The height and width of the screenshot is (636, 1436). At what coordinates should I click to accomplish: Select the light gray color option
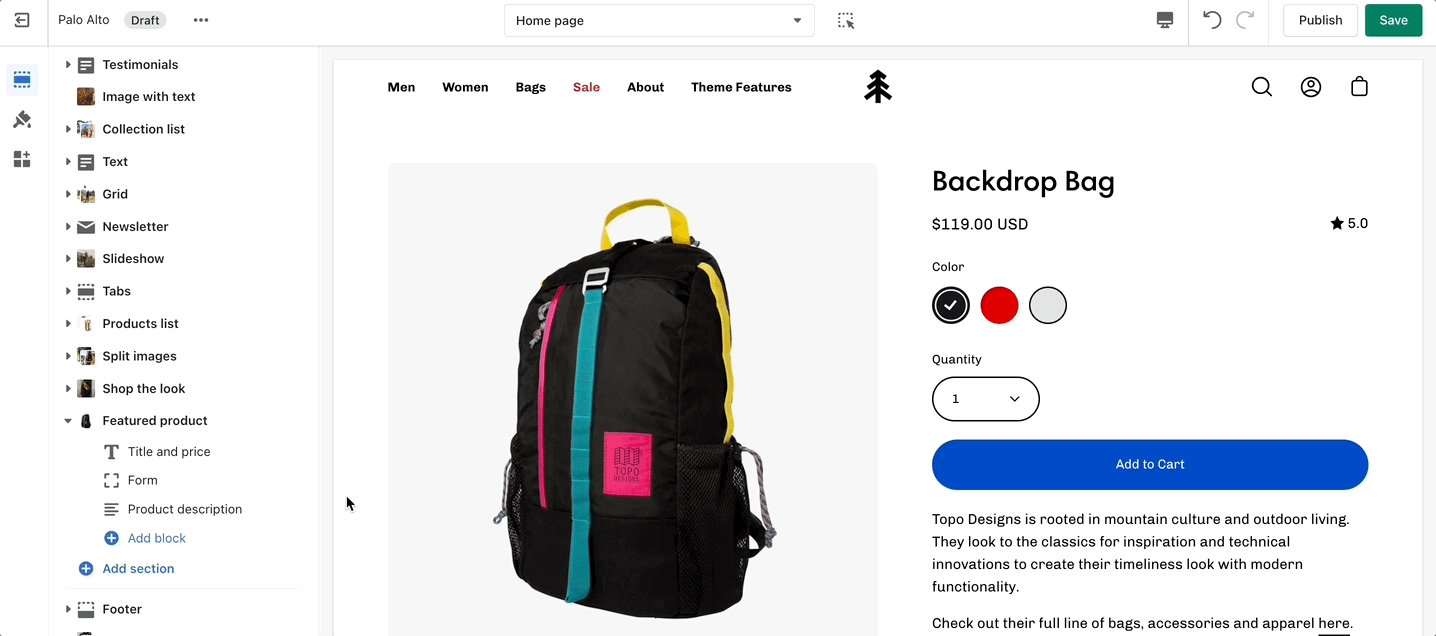(1048, 305)
